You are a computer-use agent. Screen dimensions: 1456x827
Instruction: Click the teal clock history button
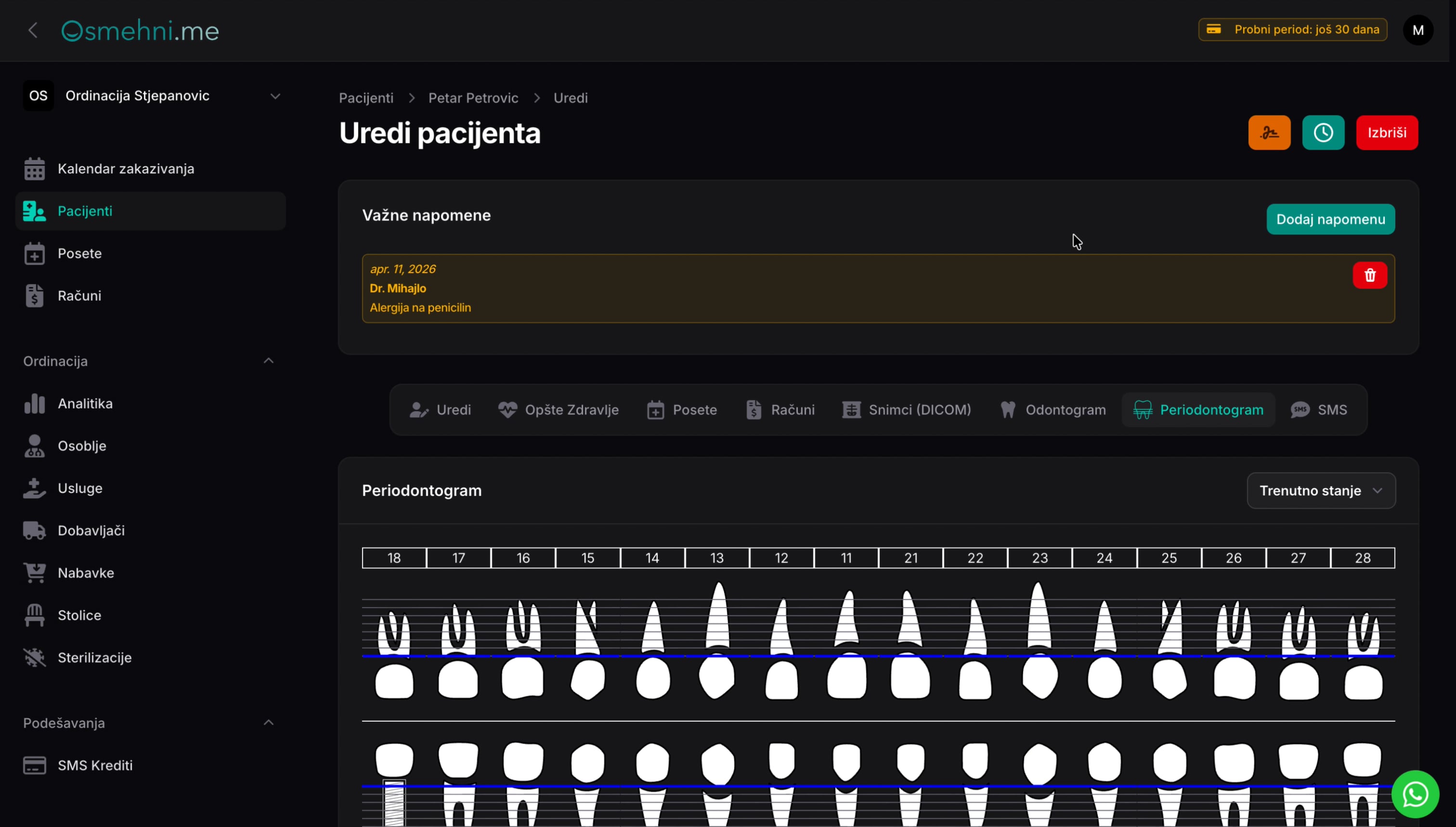click(1323, 132)
